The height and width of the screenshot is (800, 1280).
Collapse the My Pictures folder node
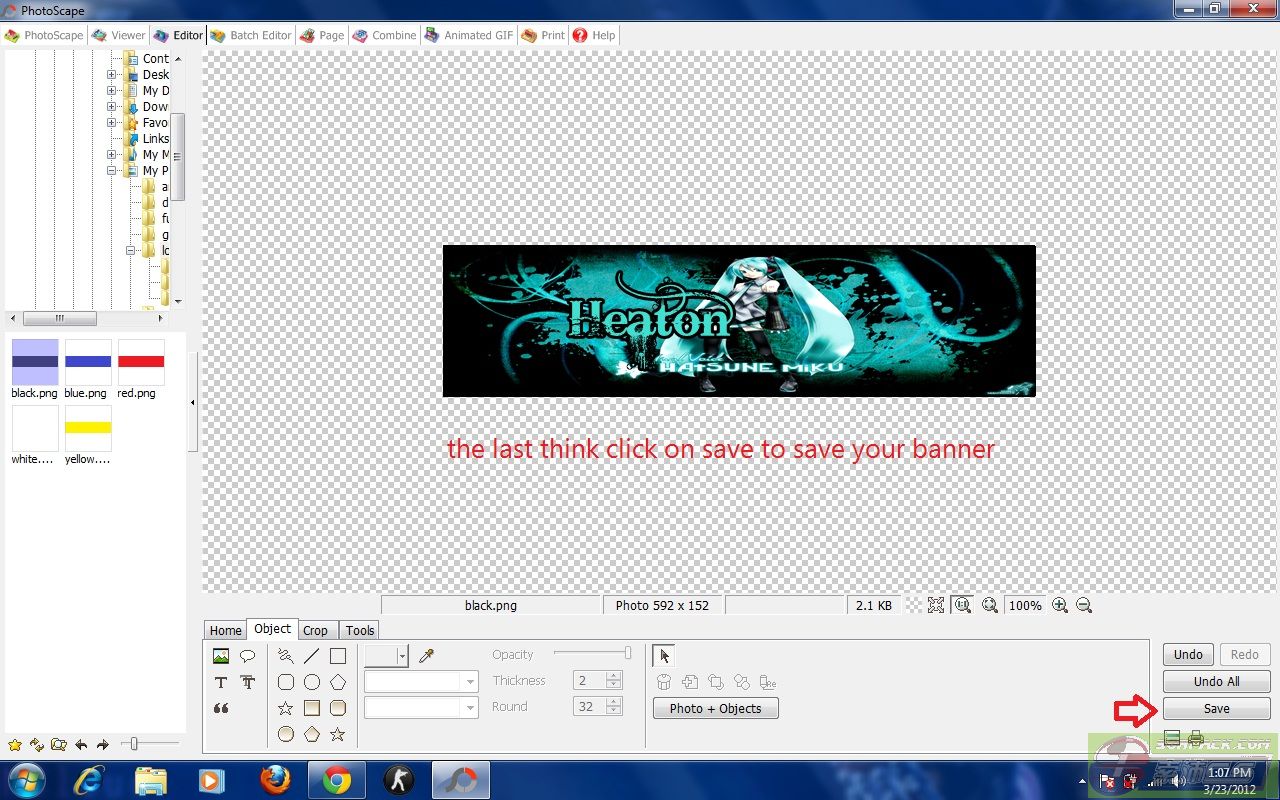coord(112,171)
